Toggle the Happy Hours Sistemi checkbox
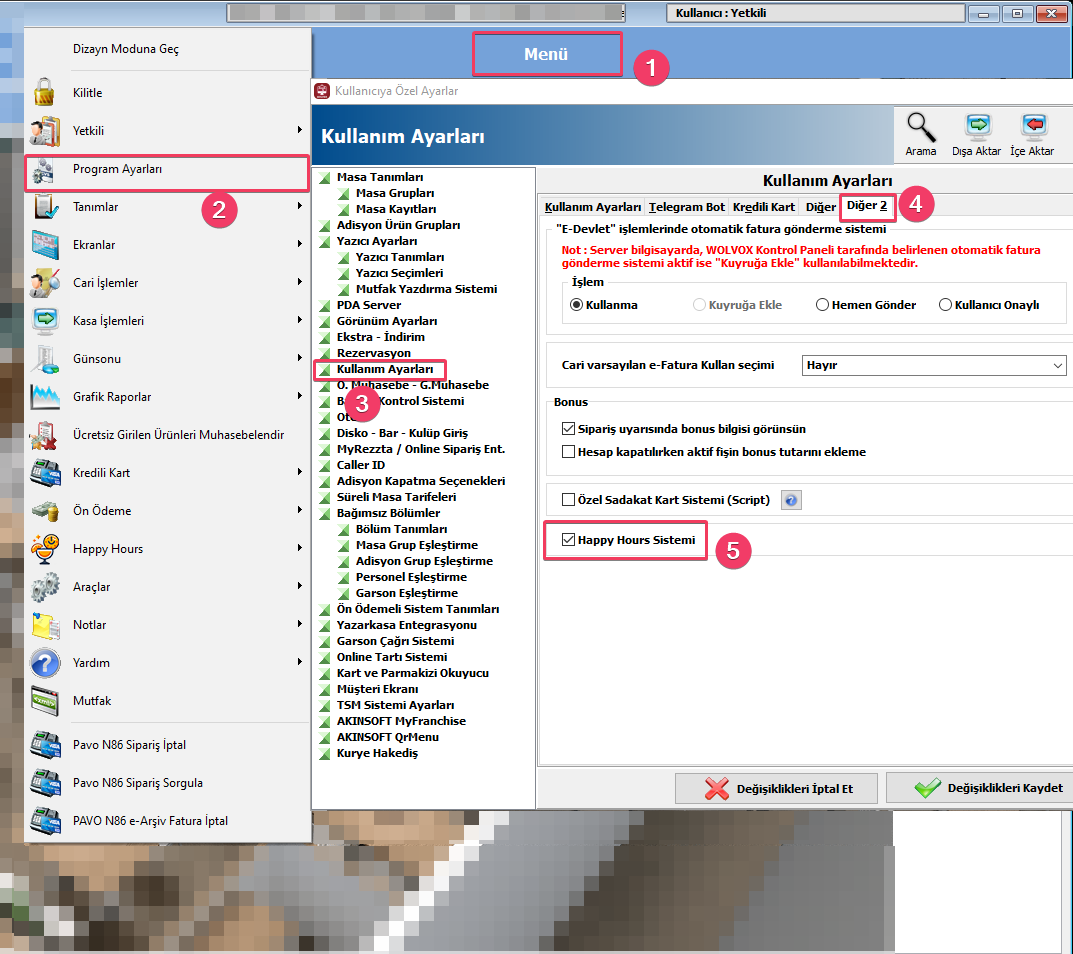Screen dimensions: 1073x954 [569, 540]
